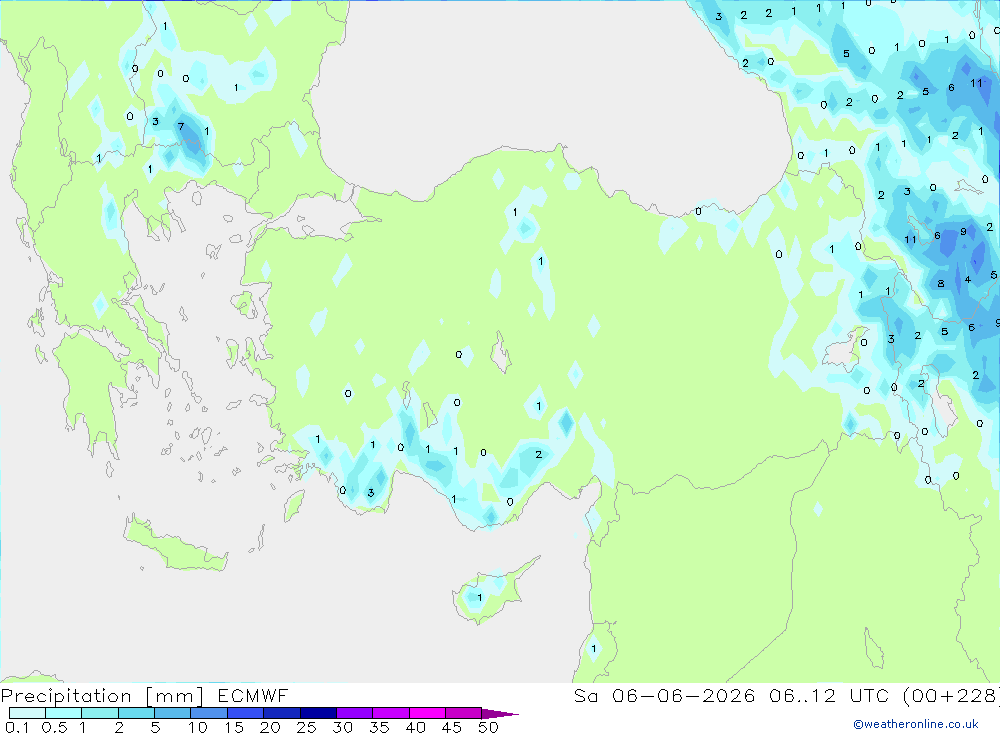The image size is (1000, 733).
Task: Pick the 5–10 mm legend color swatch
Action: (172, 713)
